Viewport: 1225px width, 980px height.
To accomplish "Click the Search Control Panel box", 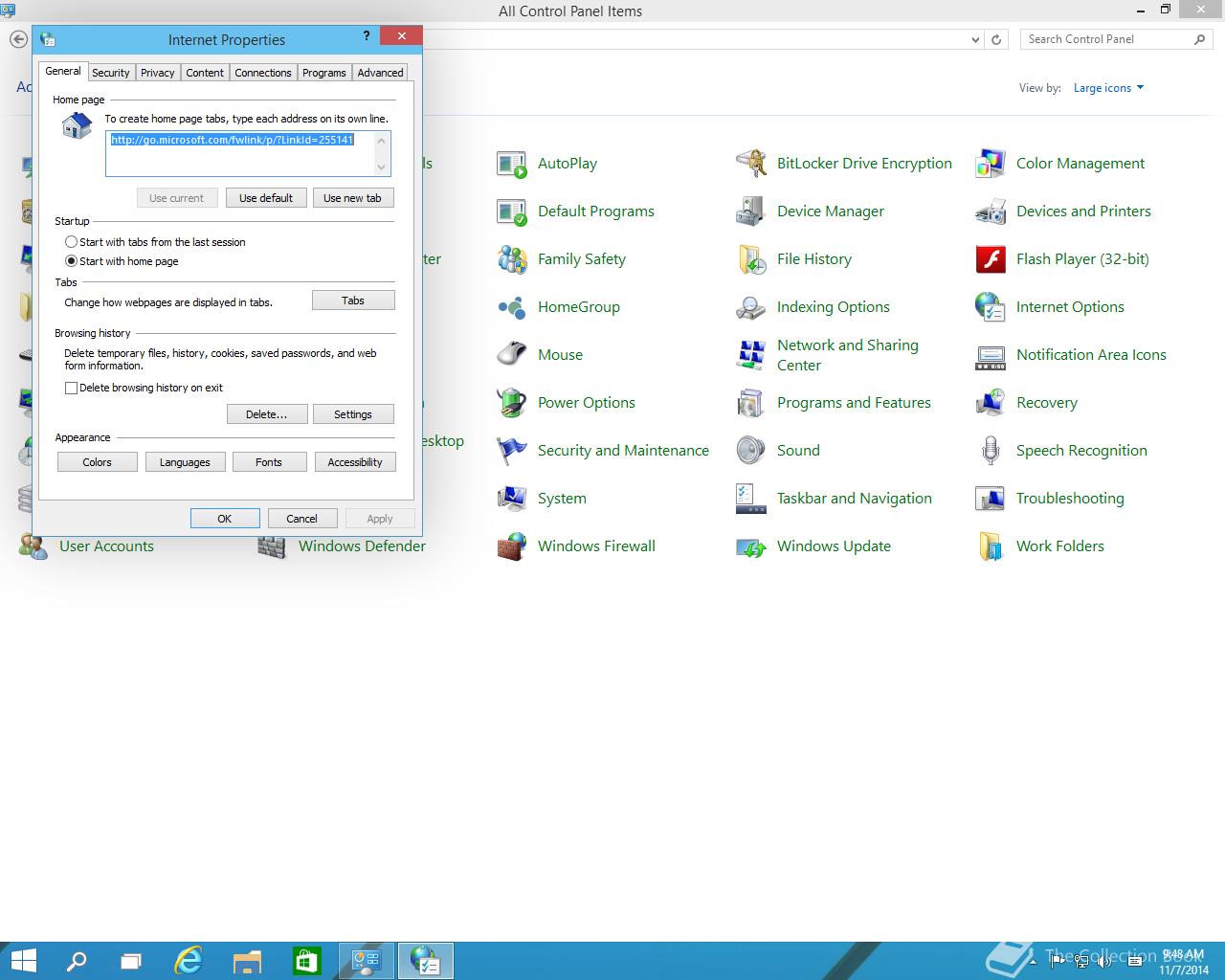I will pos(1114,39).
